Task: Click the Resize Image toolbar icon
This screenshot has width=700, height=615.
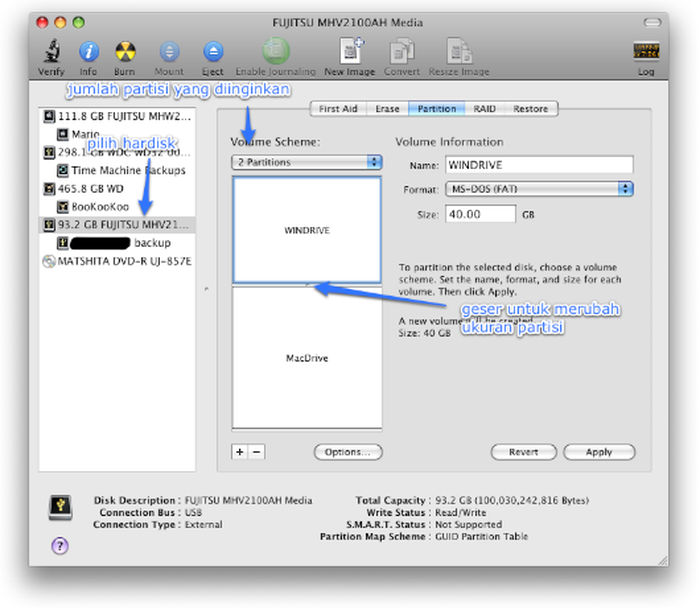Action: click(x=459, y=51)
